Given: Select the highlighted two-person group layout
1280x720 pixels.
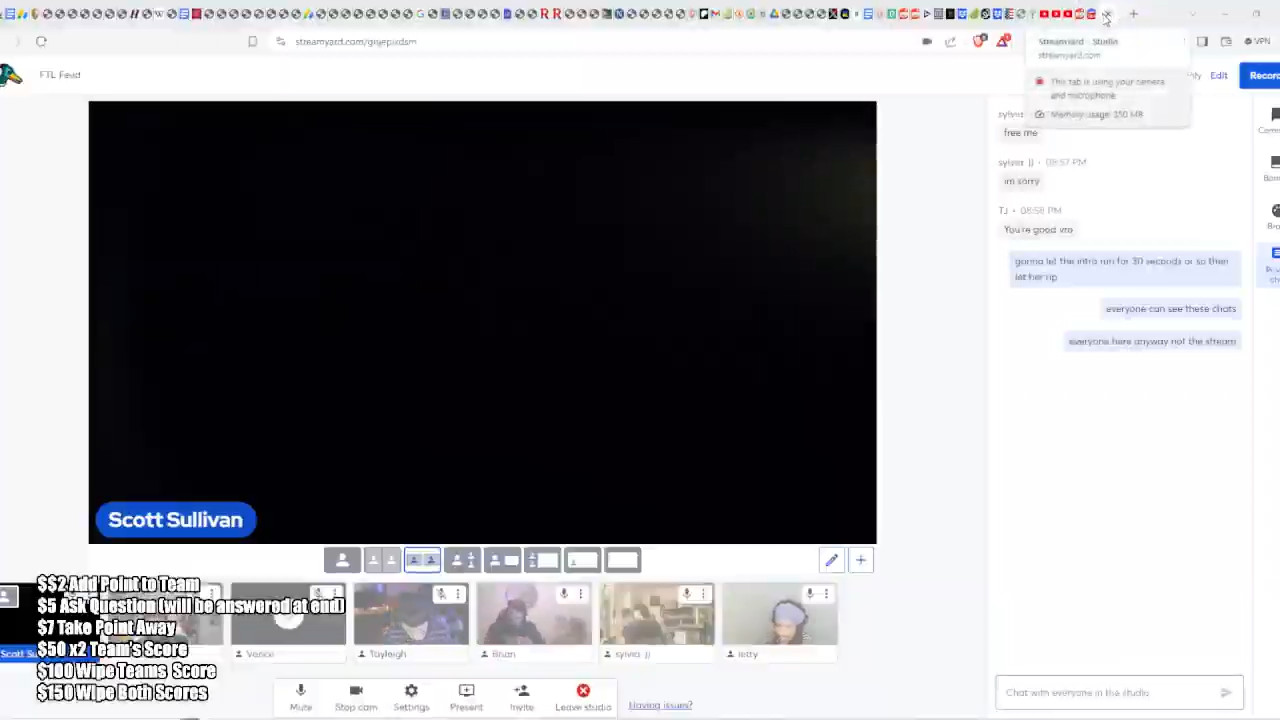Looking at the screenshot, I should tap(422, 560).
